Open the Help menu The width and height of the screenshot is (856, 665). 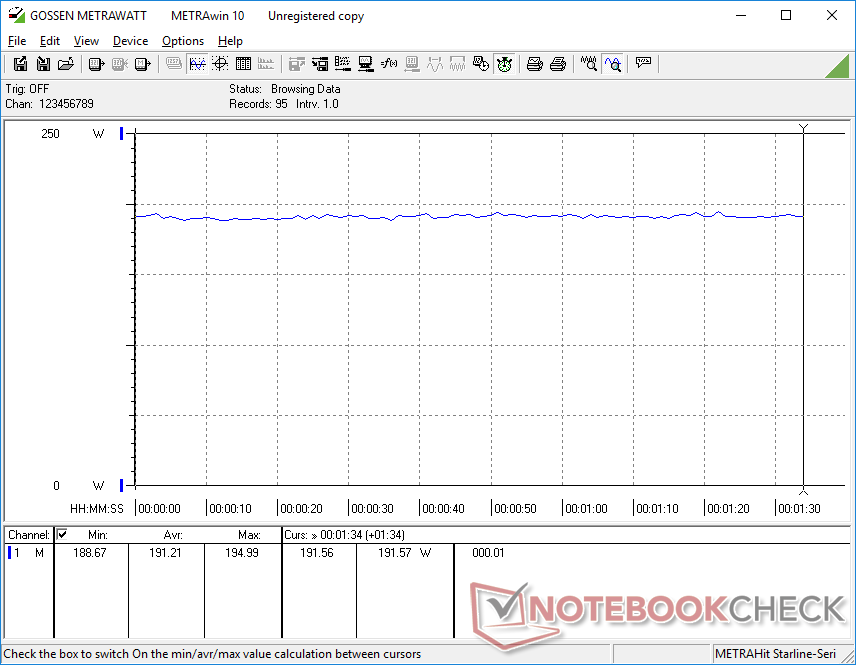(230, 41)
